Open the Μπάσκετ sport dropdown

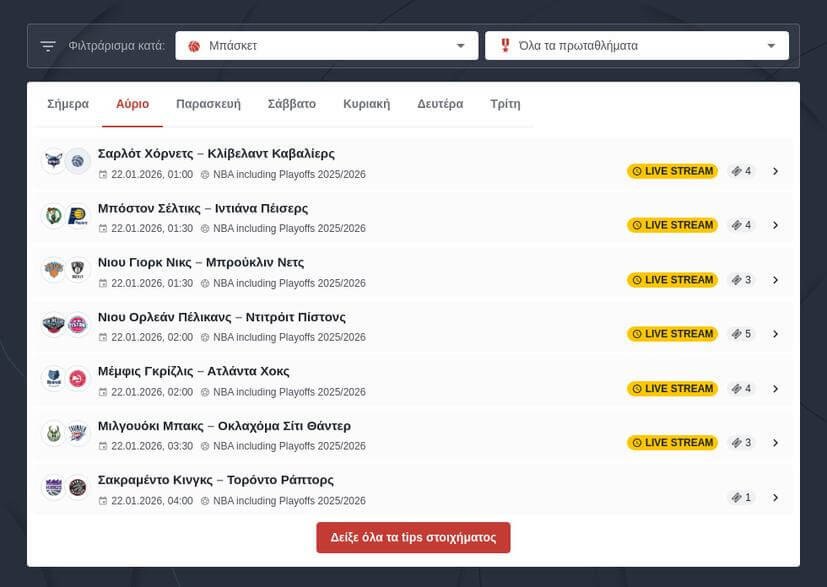326,46
